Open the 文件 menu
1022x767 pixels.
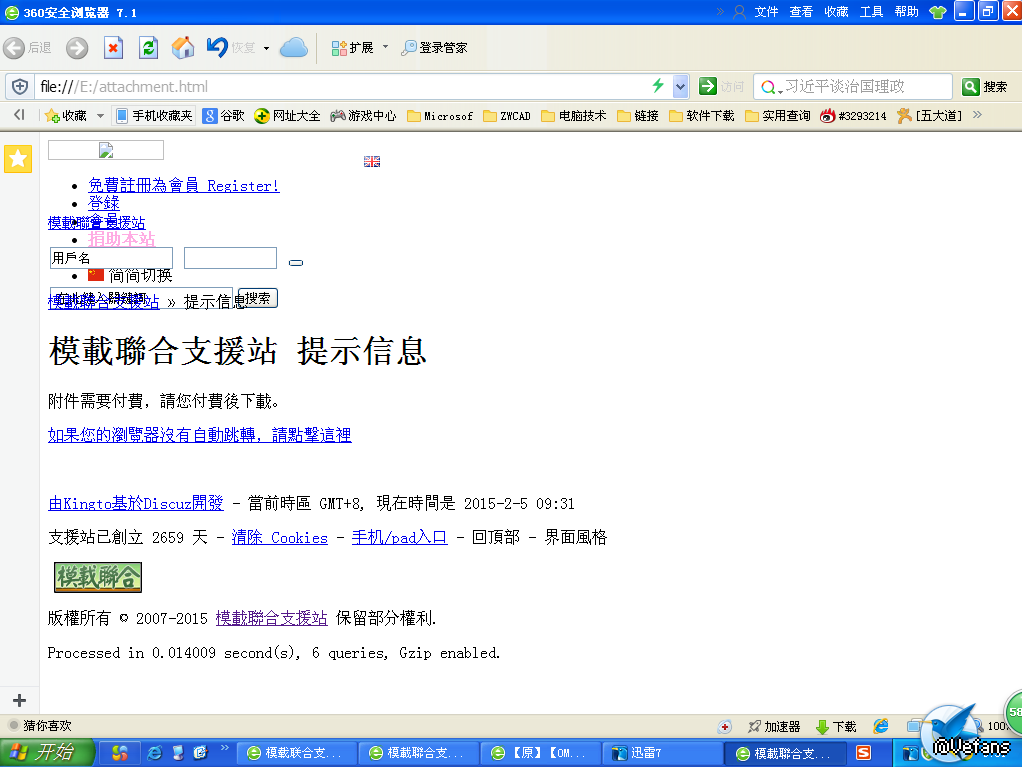pos(766,12)
